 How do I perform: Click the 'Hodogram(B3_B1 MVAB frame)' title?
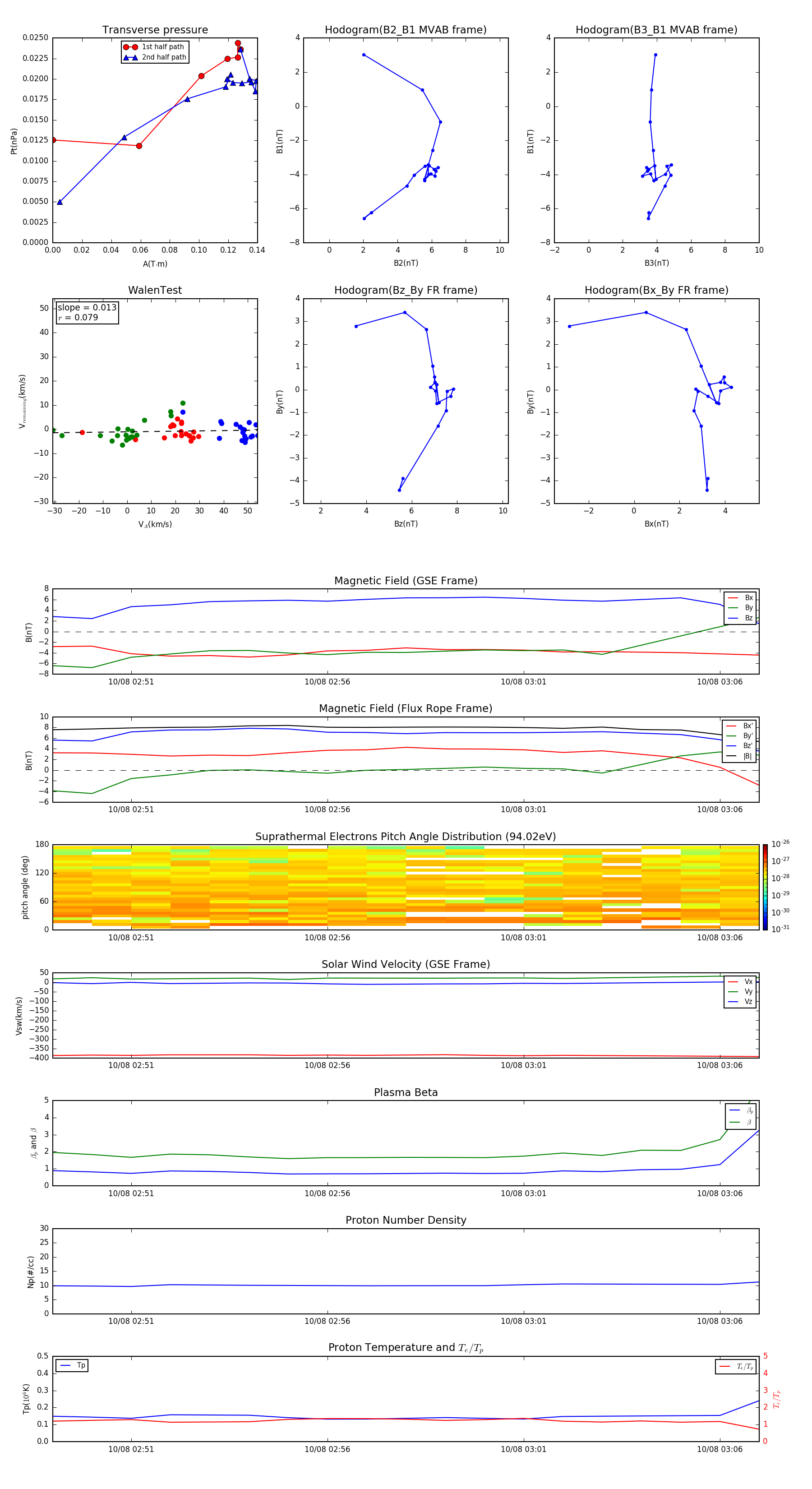click(656, 30)
